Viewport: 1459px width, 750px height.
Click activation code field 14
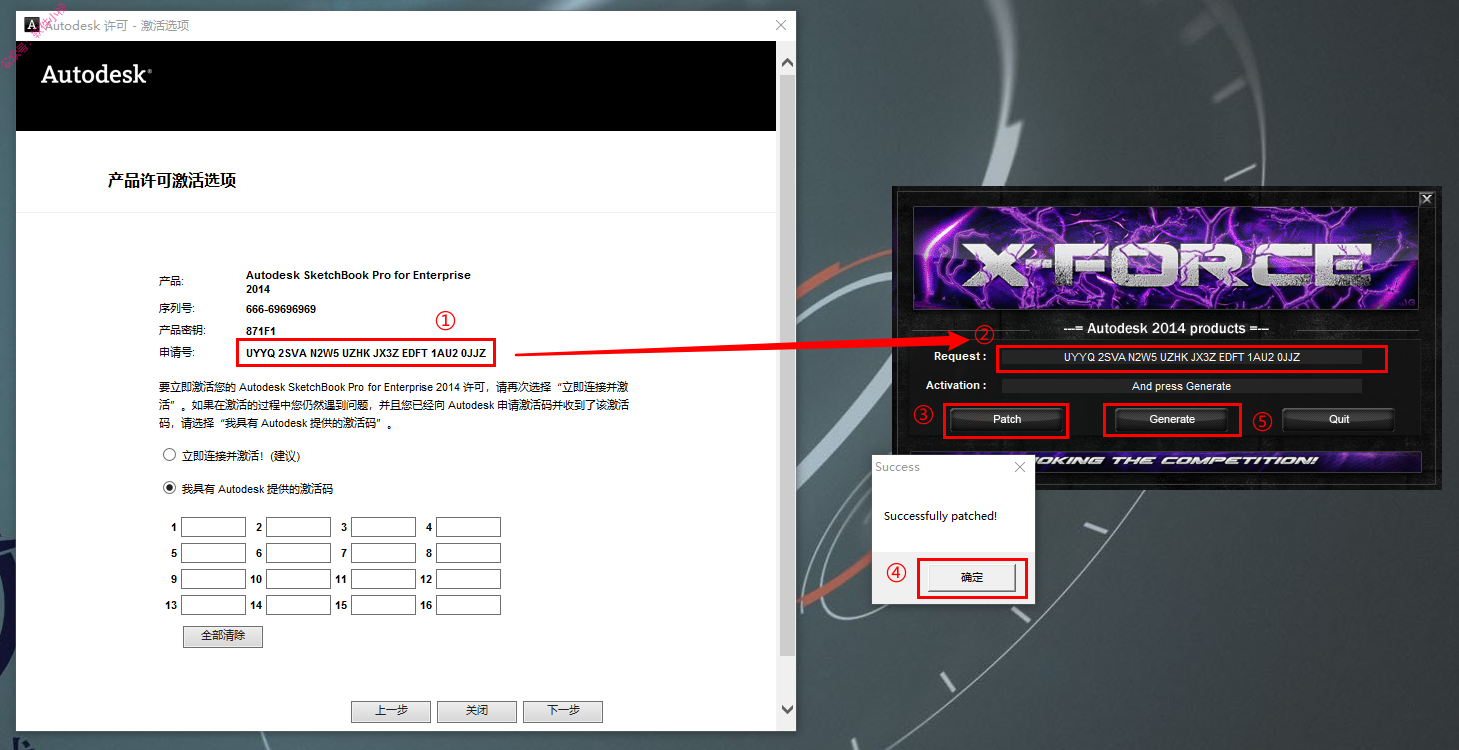coord(298,605)
